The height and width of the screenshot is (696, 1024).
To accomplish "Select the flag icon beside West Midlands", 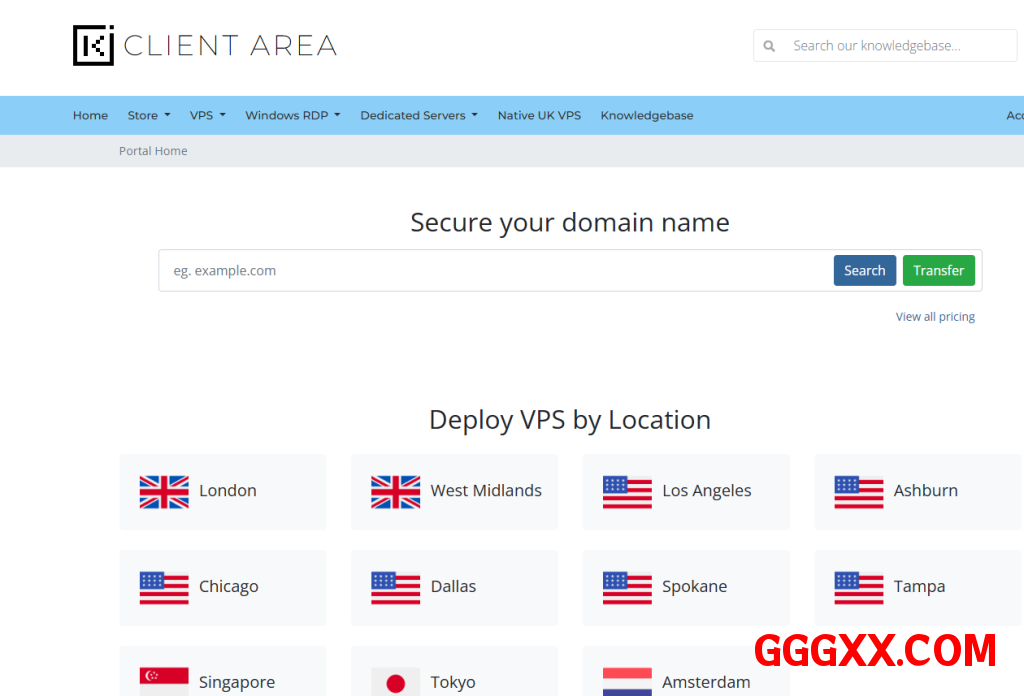I will [395, 491].
